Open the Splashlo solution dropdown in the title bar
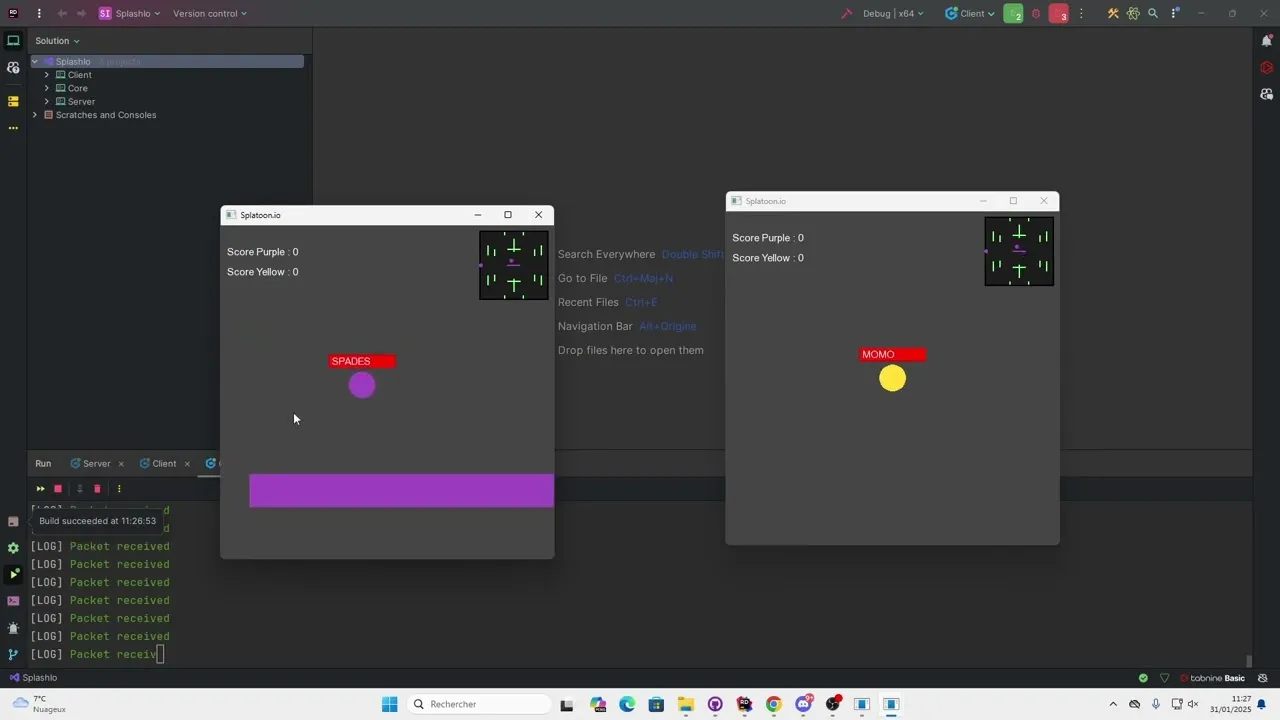Image resolution: width=1280 pixels, height=720 pixels. coord(130,14)
